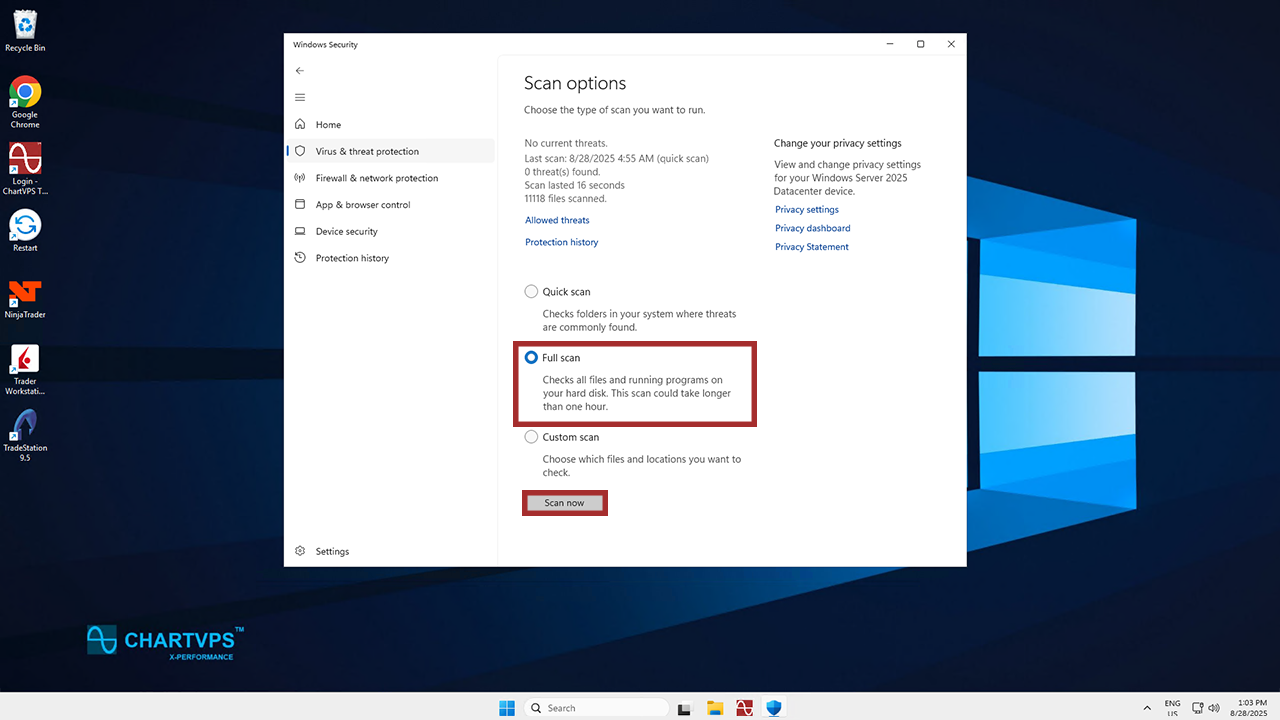The image size is (1280, 720).
Task: Open the Trader Workstation desktop icon
Action: [25, 360]
